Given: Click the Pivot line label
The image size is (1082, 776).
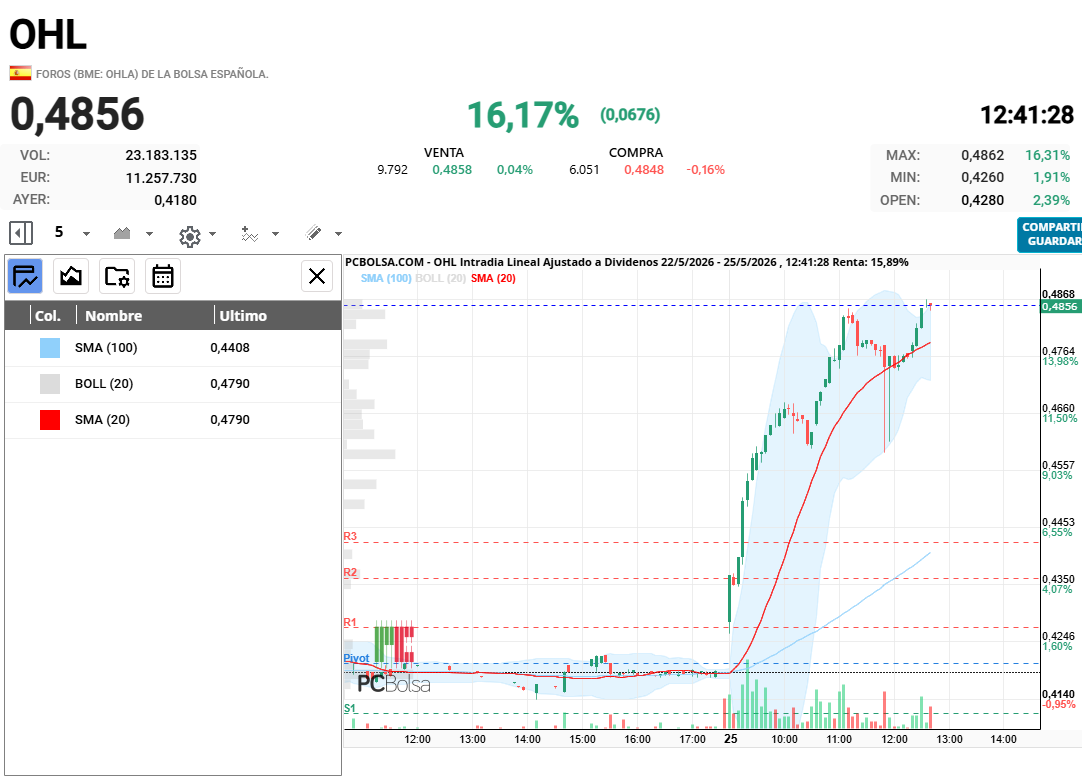Looking at the screenshot, I should coord(356,658).
